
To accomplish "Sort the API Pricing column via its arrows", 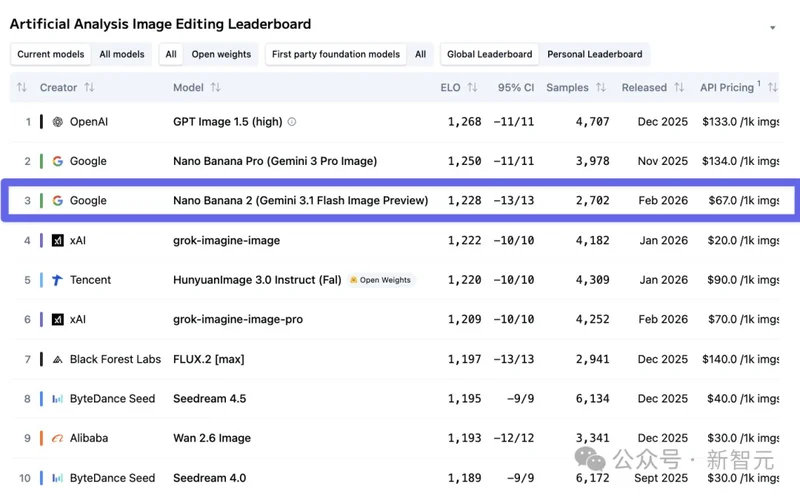I will (771, 88).
